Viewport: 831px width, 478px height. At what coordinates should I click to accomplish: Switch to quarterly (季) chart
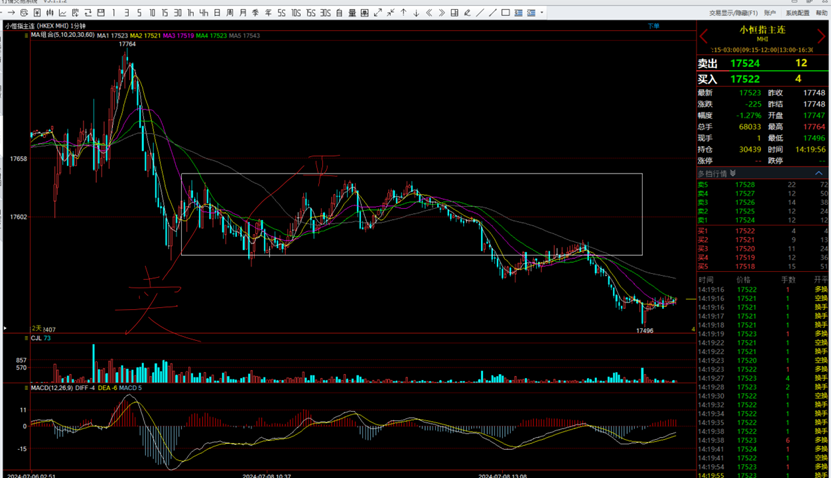pyautogui.click(x=255, y=13)
